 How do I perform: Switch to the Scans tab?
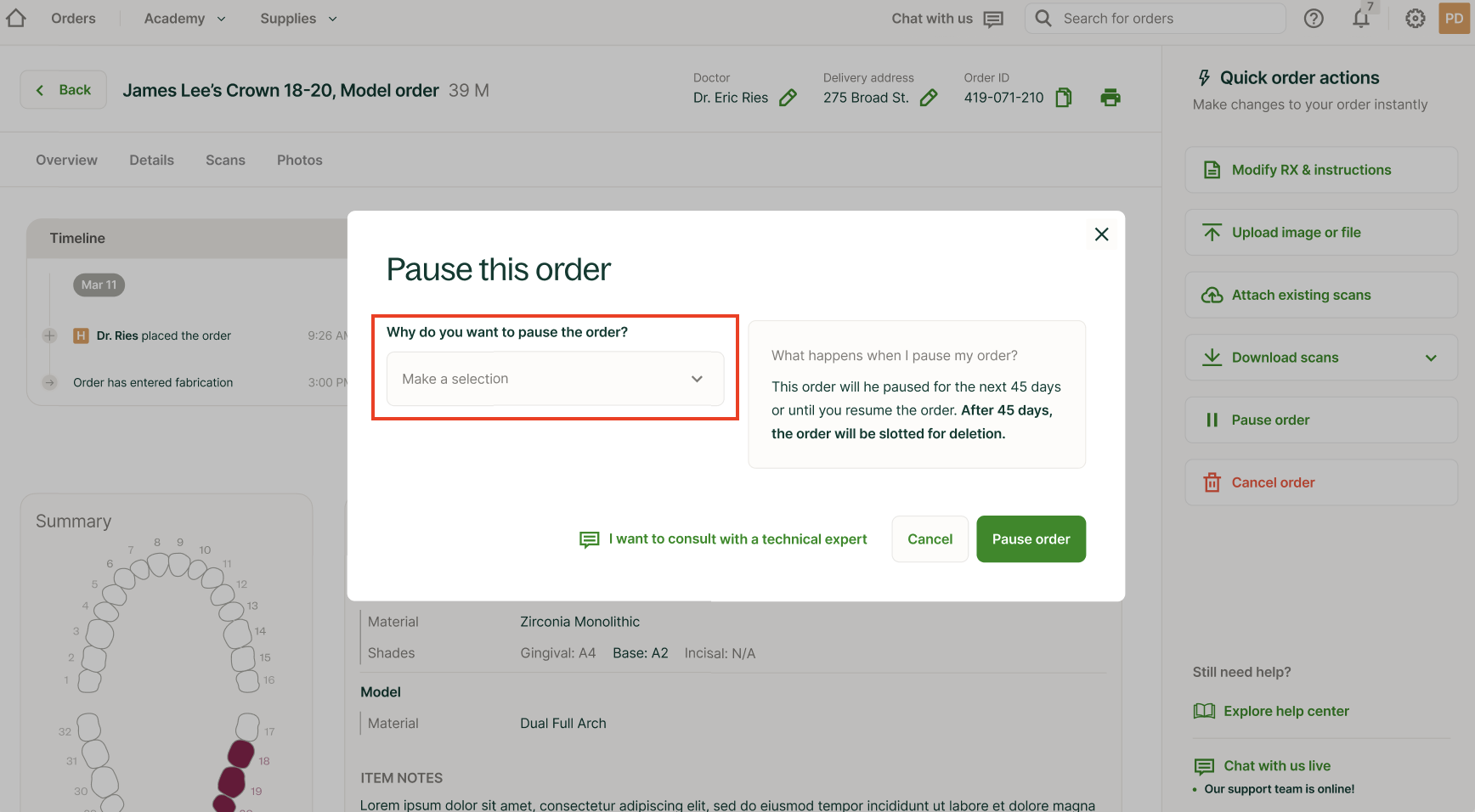point(225,161)
